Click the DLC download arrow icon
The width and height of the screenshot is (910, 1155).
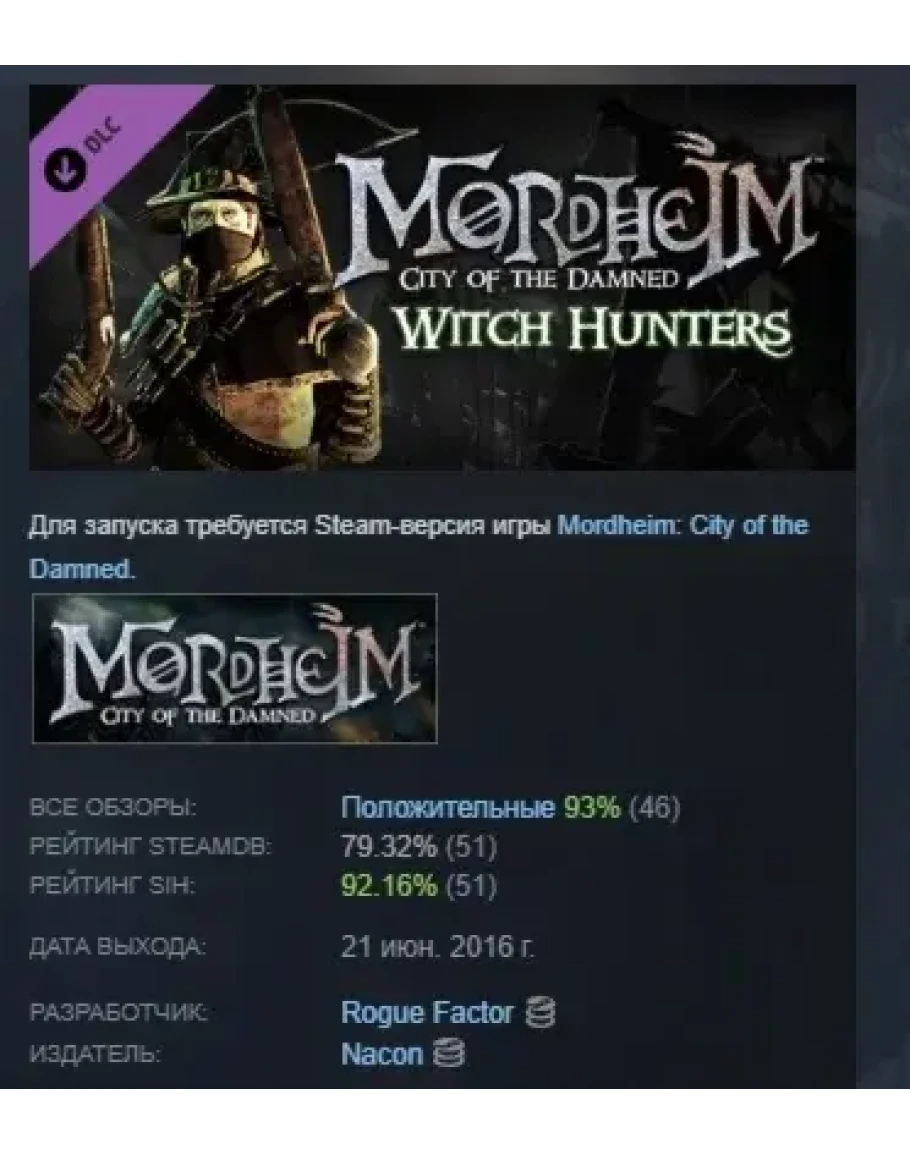pyautogui.click(x=66, y=169)
